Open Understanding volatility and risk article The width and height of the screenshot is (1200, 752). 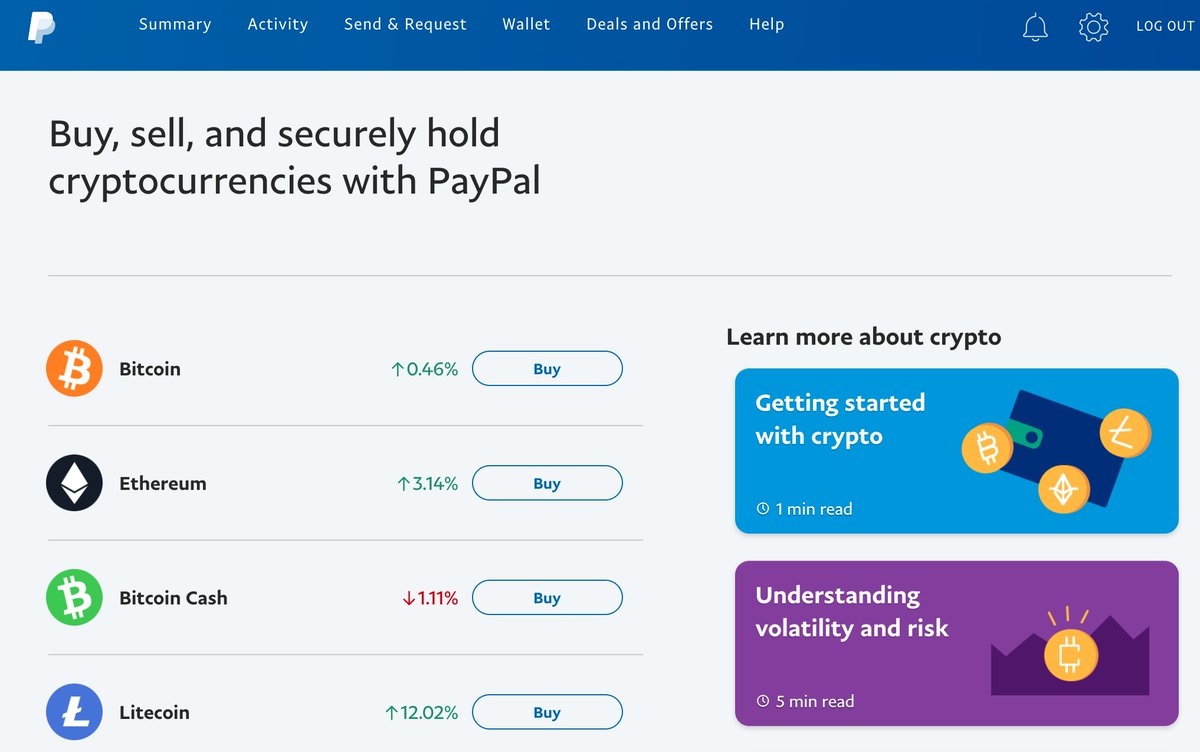click(956, 643)
